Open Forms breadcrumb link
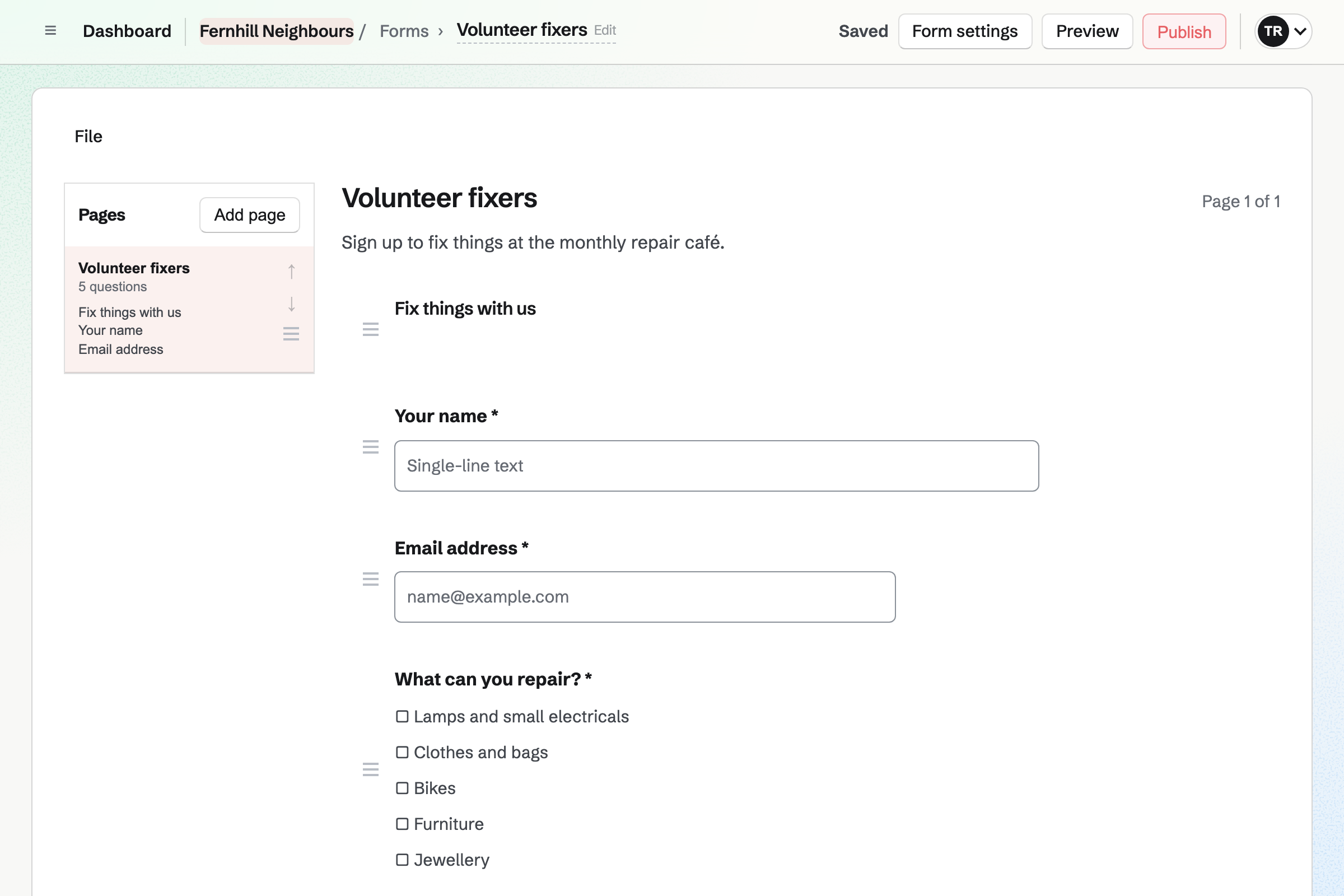The image size is (1344, 896). (x=404, y=31)
